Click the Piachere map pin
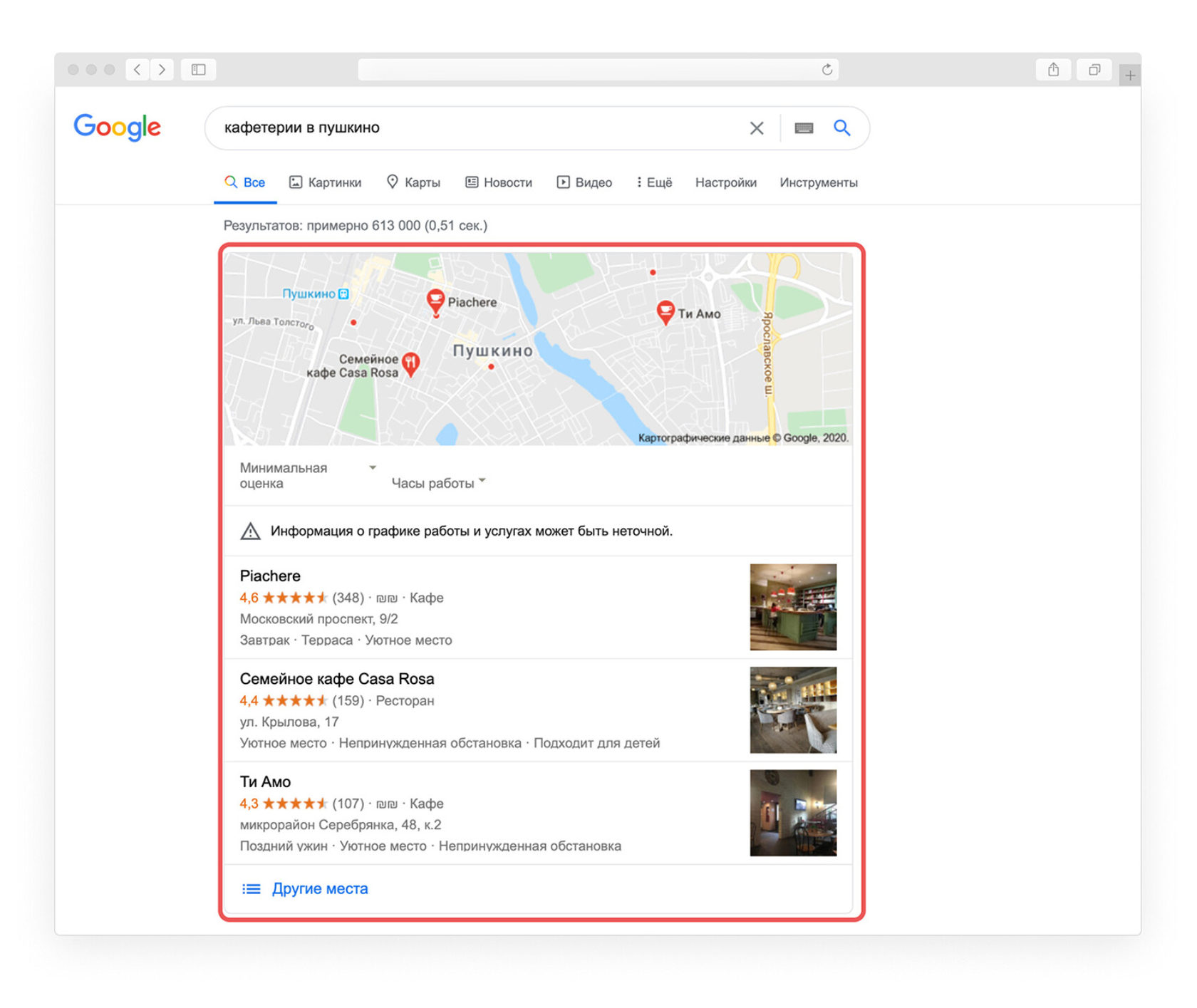 [435, 301]
